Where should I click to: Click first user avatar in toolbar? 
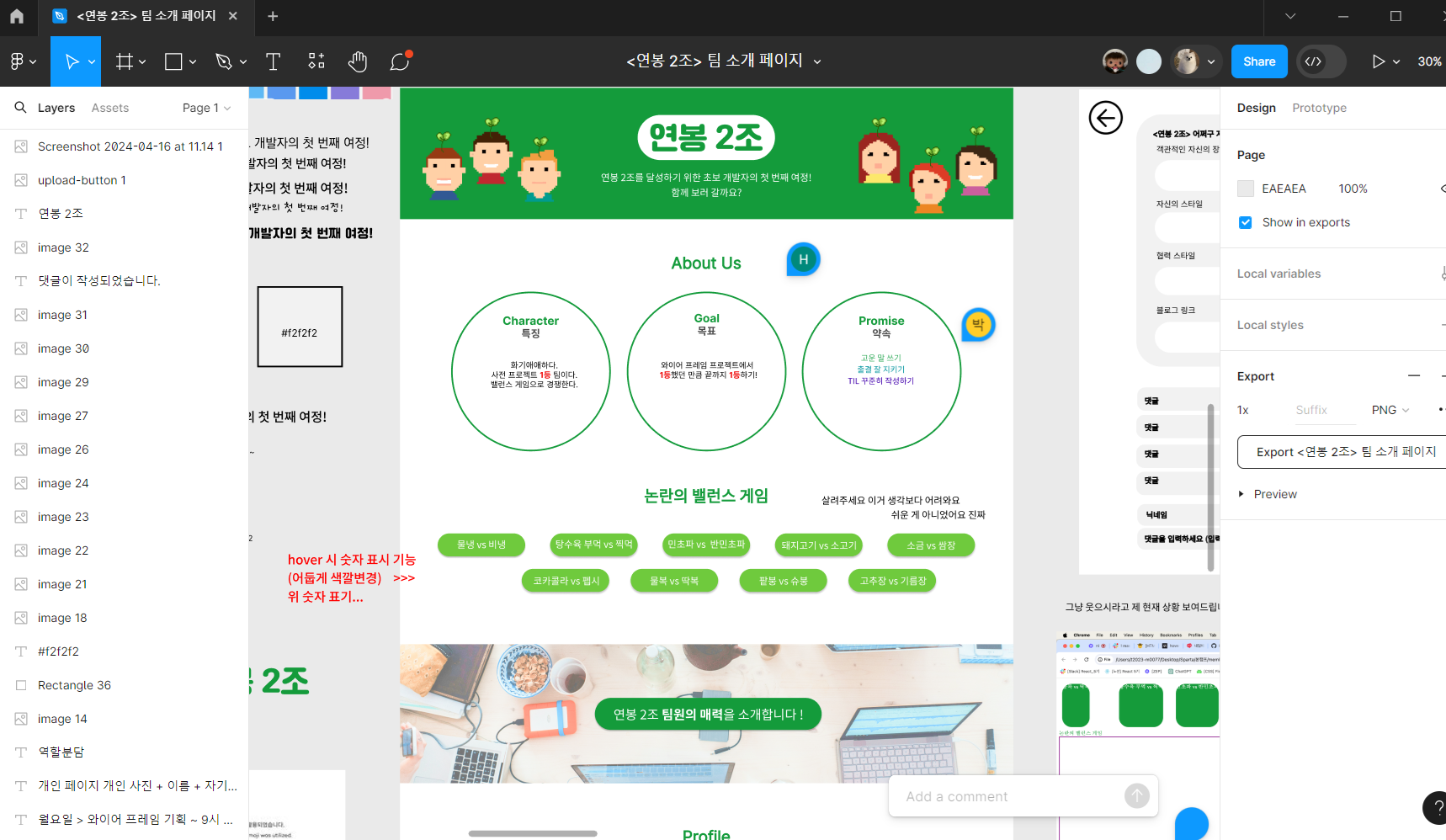[1115, 61]
